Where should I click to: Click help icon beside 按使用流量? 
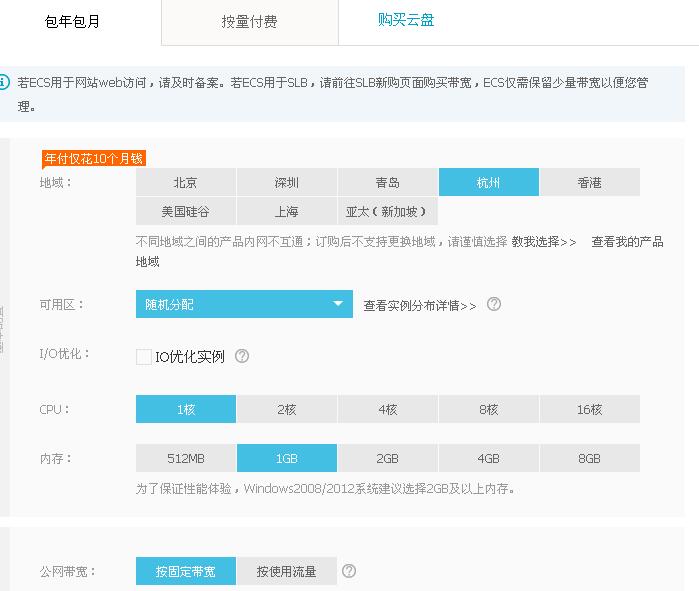tap(349, 571)
